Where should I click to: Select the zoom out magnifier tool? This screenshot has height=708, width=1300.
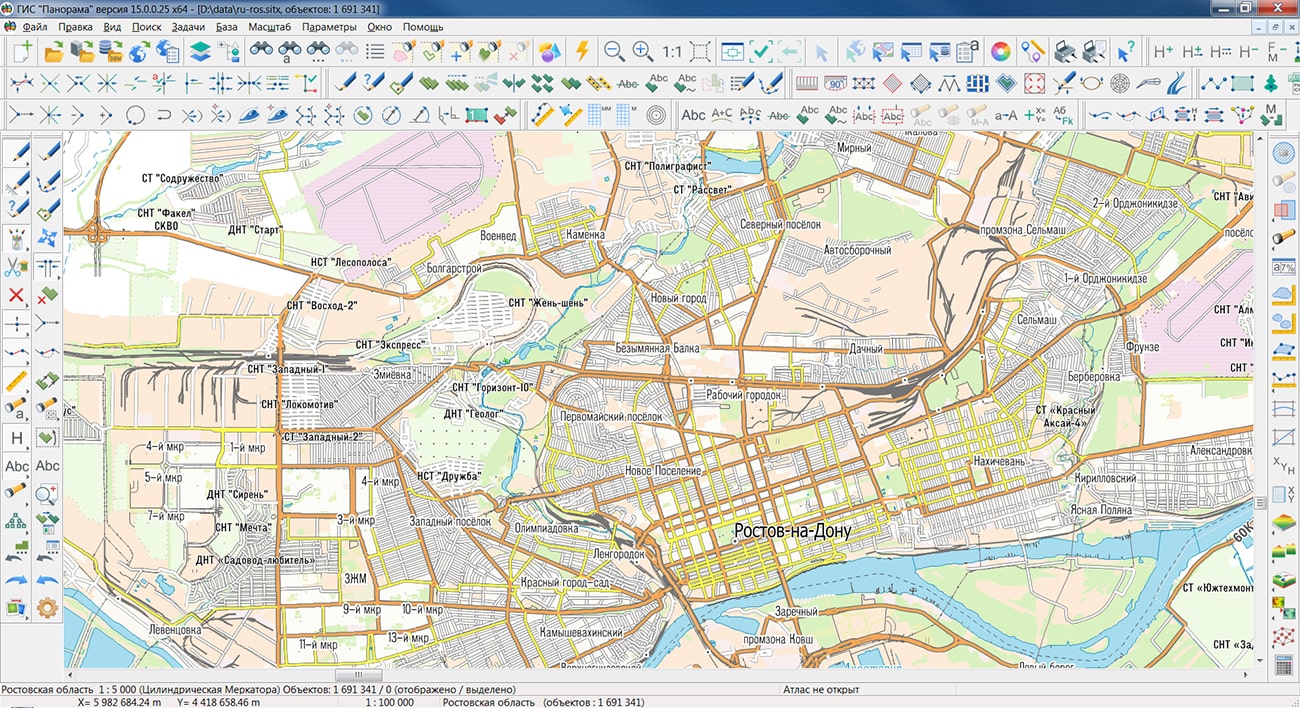[x=614, y=51]
